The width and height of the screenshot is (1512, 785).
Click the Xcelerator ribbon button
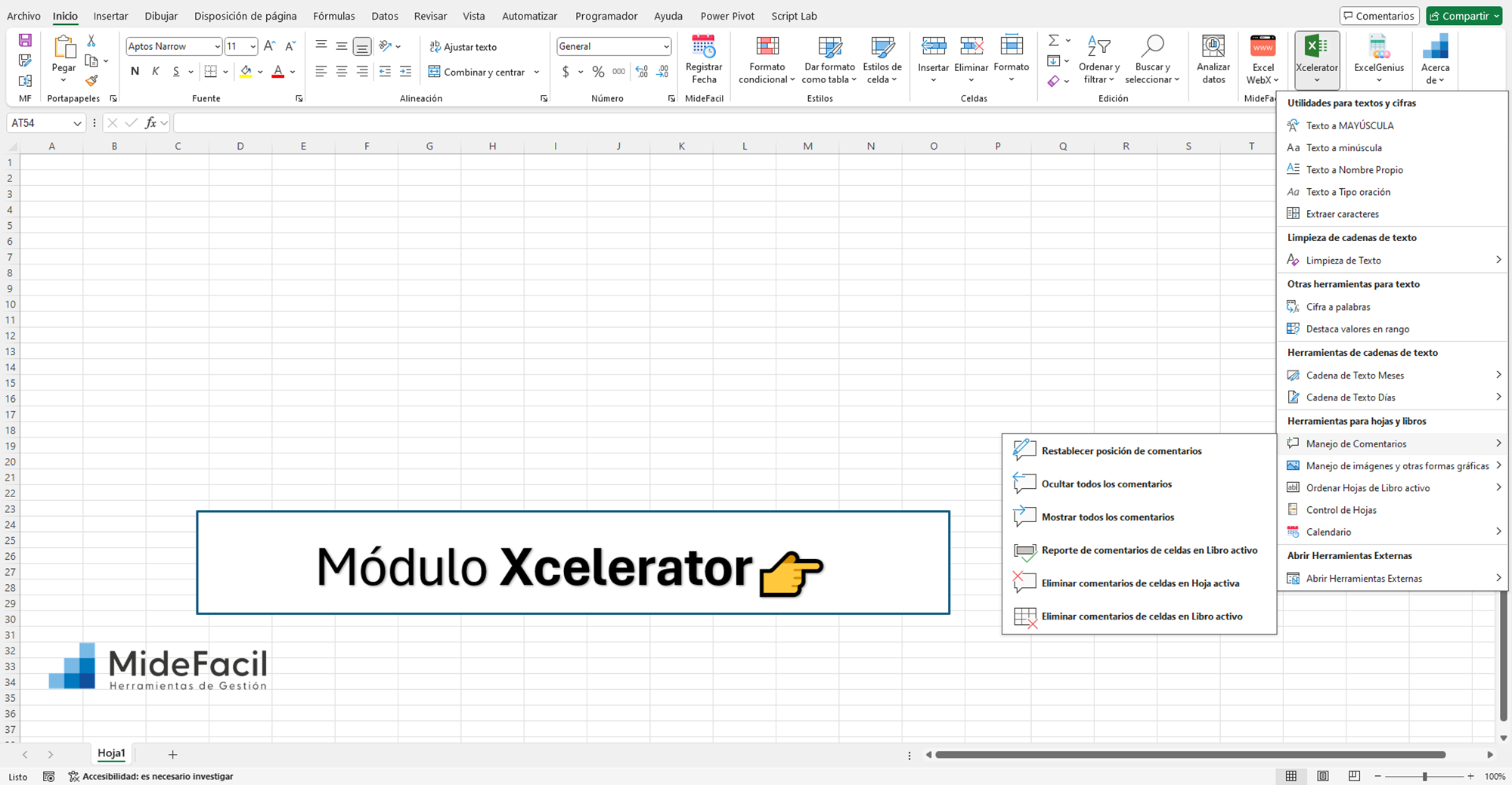[1316, 60]
